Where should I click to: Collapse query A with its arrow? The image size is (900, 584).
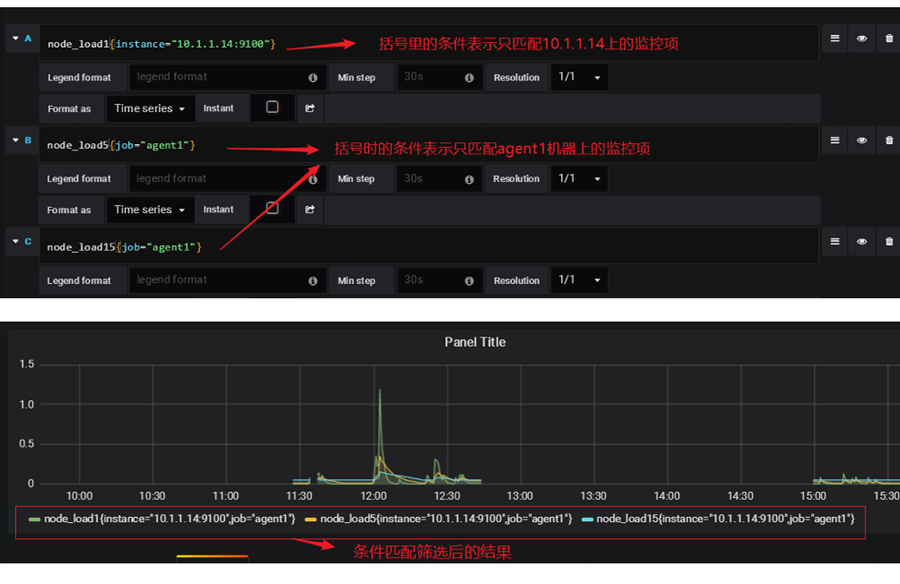[x=15, y=38]
